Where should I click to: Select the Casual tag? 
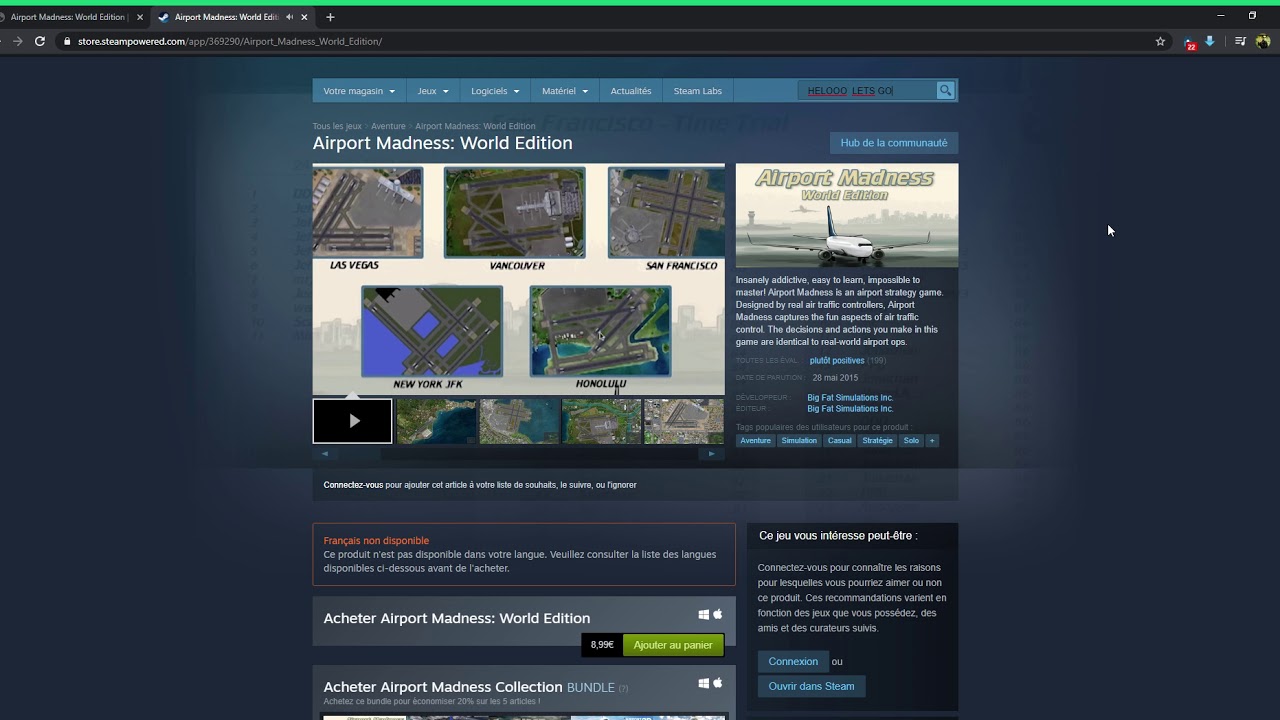pyautogui.click(x=840, y=441)
